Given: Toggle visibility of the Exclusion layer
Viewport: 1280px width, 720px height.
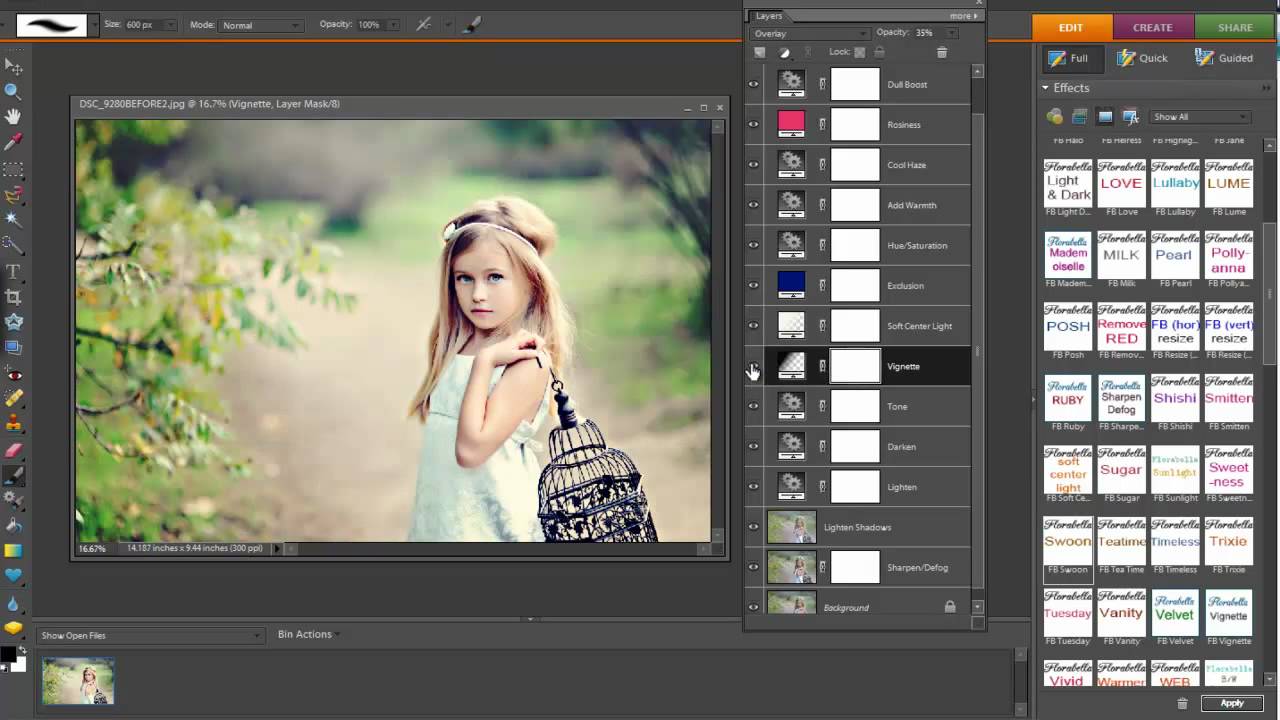Looking at the screenshot, I should tap(753, 286).
